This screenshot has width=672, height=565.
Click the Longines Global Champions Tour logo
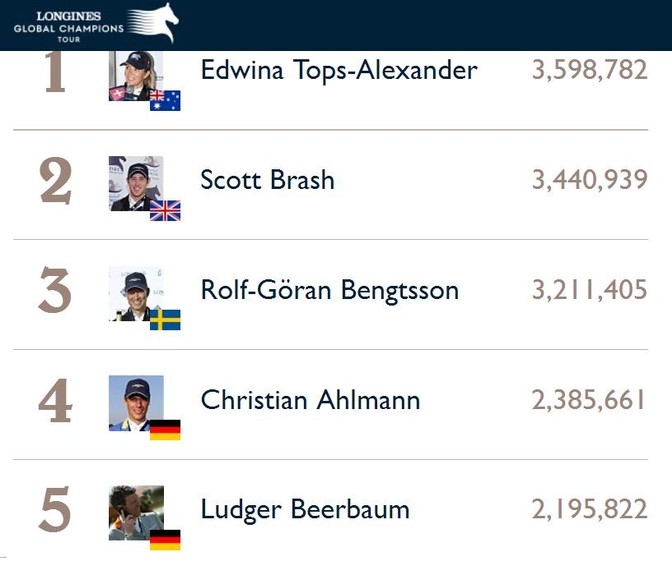tap(96, 24)
